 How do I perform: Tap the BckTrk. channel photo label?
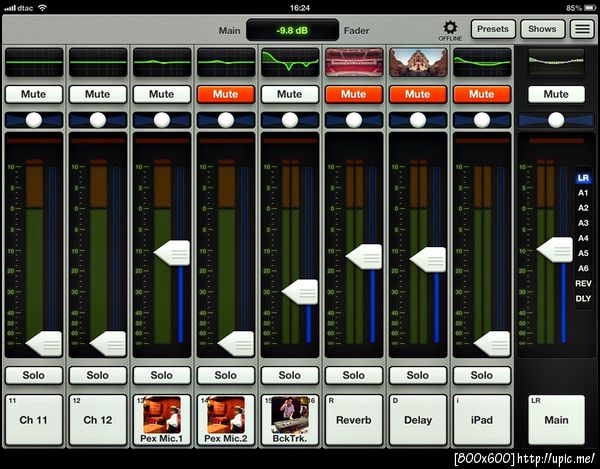(290, 420)
